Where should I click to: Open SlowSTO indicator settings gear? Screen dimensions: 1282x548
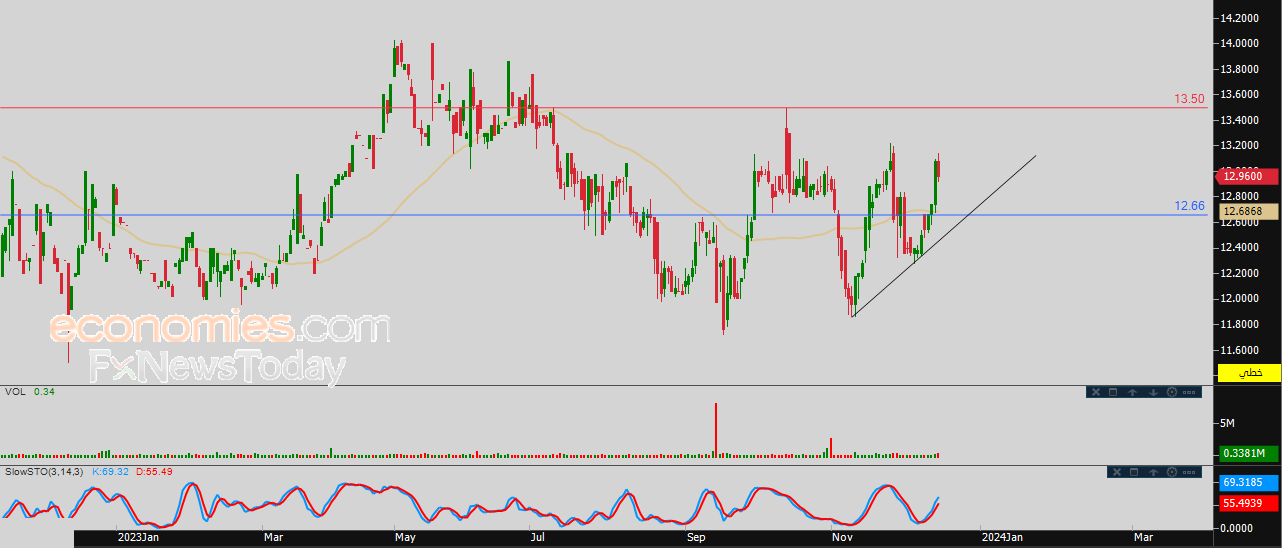point(1172,472)
